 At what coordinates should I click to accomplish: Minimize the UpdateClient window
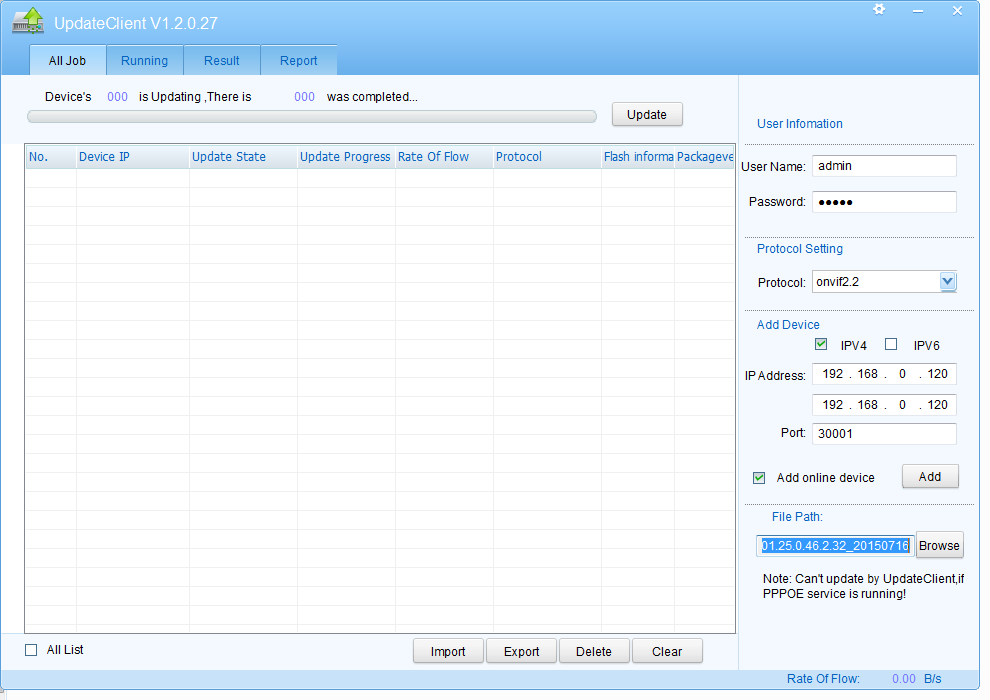click(x=918, y=11)
